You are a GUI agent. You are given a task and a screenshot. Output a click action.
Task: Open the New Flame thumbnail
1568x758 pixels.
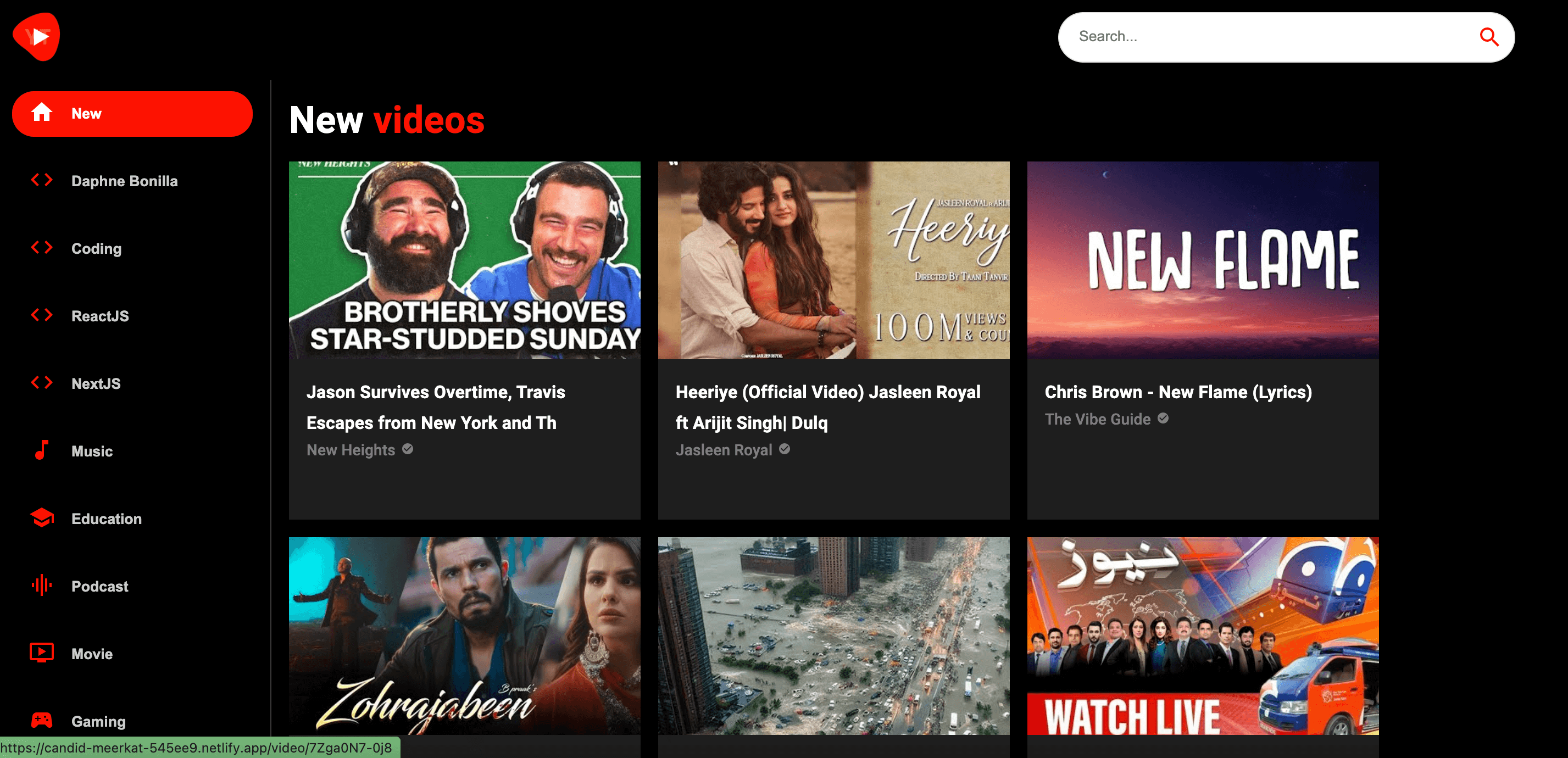[1203, 260]
